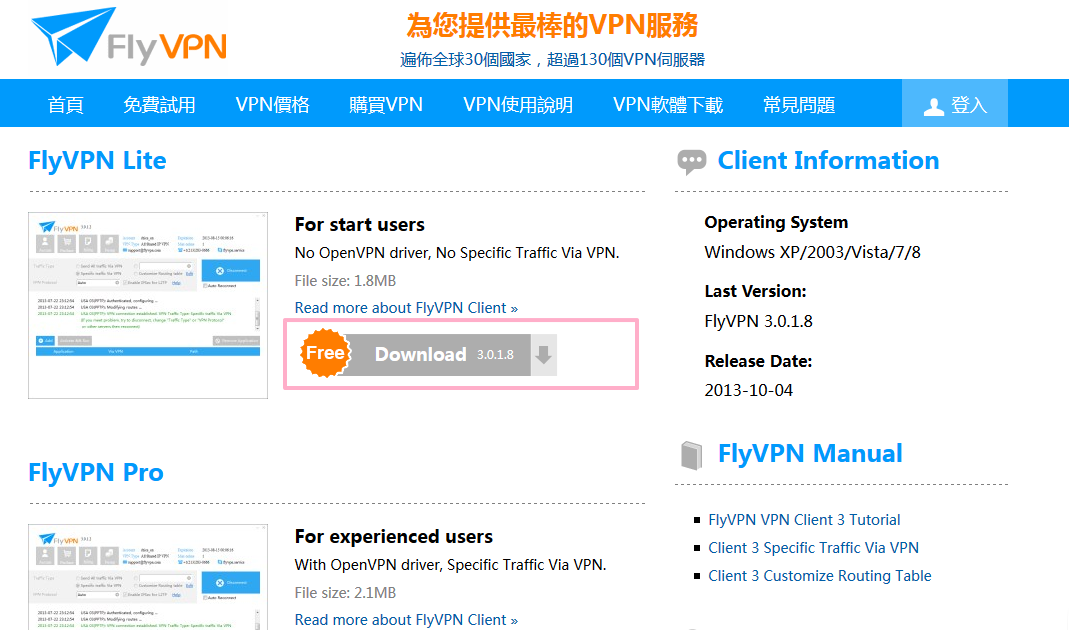This screenshot has width=1069, height=630.
Task: Open Client 3 Specific Traffic Via VPN link
Action: (x=813, y=548)
